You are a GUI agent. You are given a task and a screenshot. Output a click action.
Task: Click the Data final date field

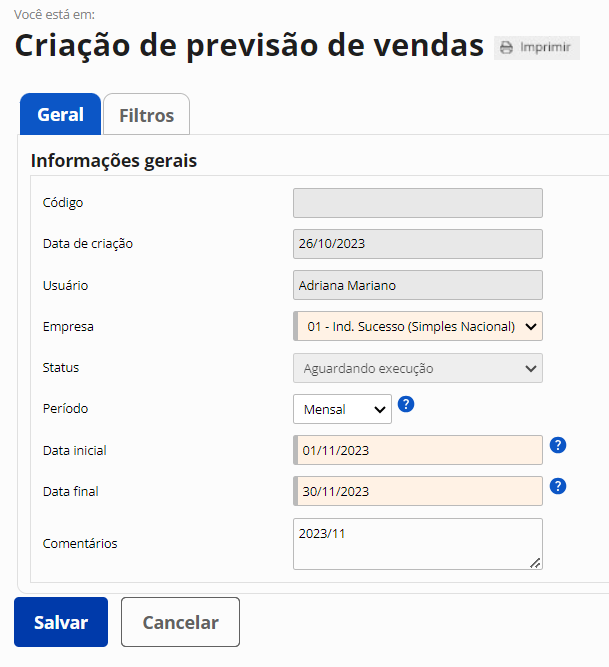point(418,491)
